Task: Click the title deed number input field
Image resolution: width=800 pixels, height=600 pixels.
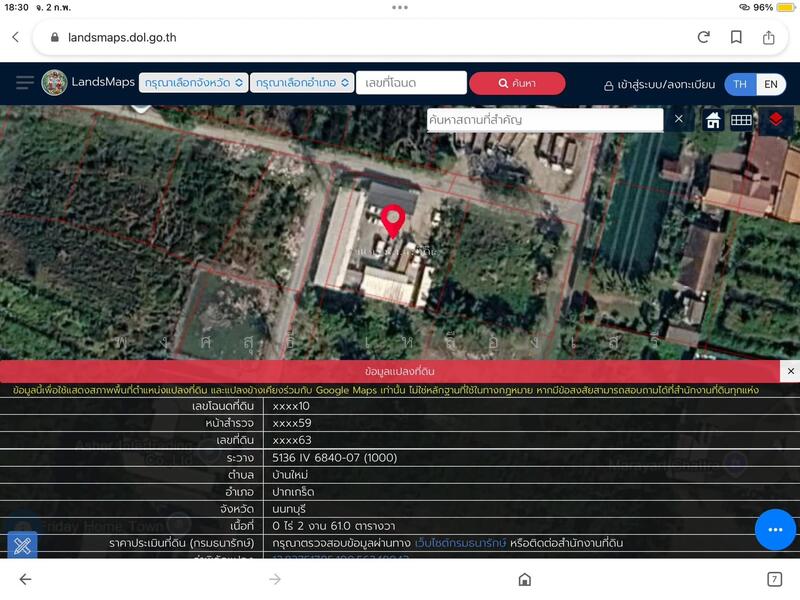Action: (411, 83)
